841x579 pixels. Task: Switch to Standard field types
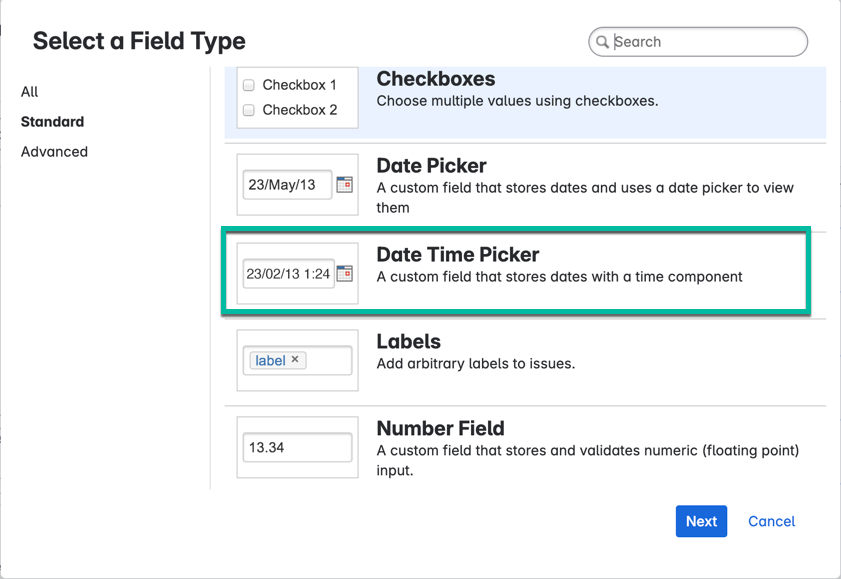pos(52,122)
